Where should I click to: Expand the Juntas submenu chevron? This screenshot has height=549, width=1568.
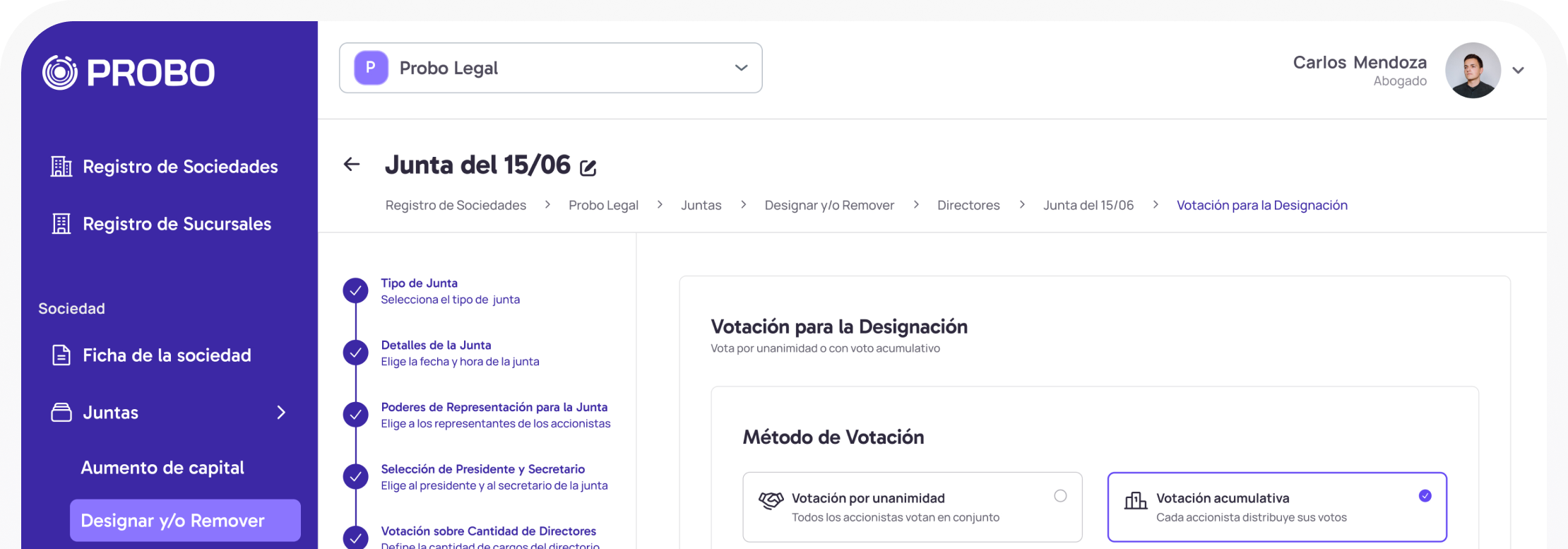click(281, 412)
